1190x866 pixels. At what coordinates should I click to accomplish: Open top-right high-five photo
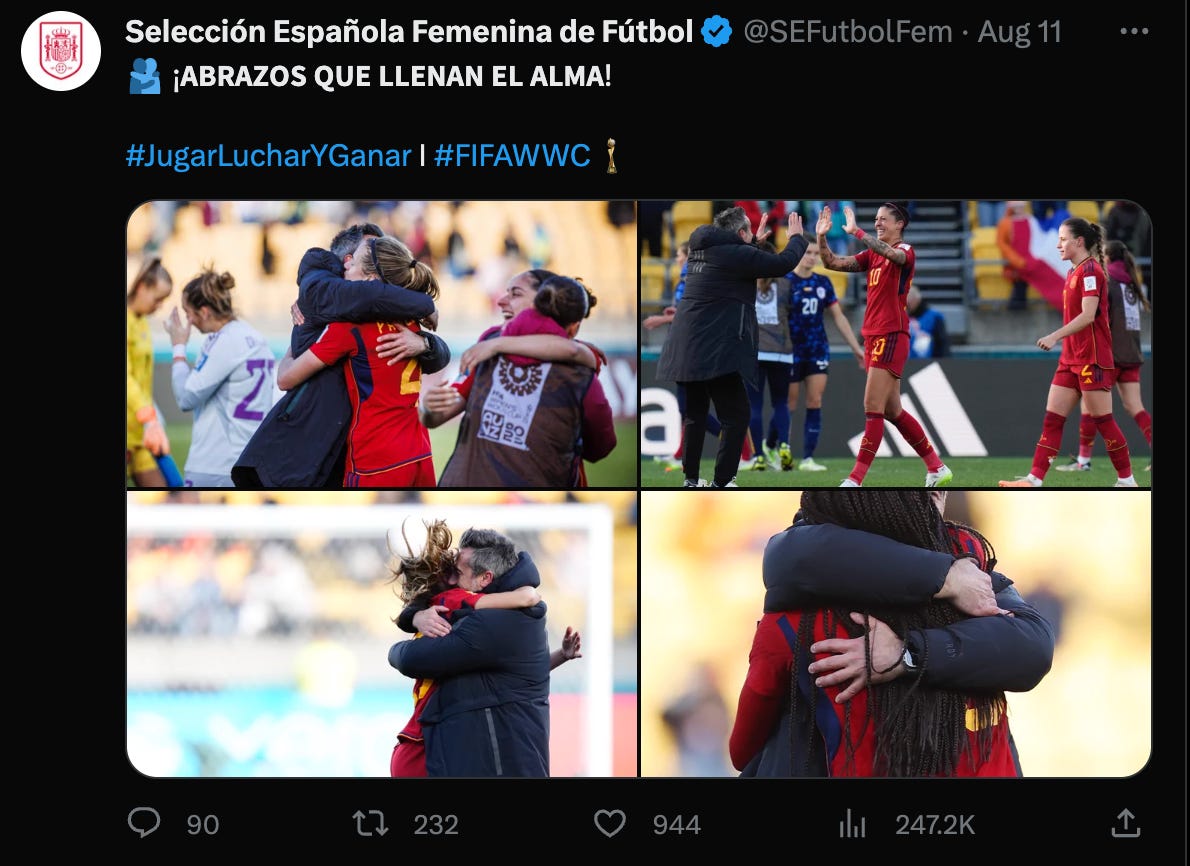click(x=896, y=344)
